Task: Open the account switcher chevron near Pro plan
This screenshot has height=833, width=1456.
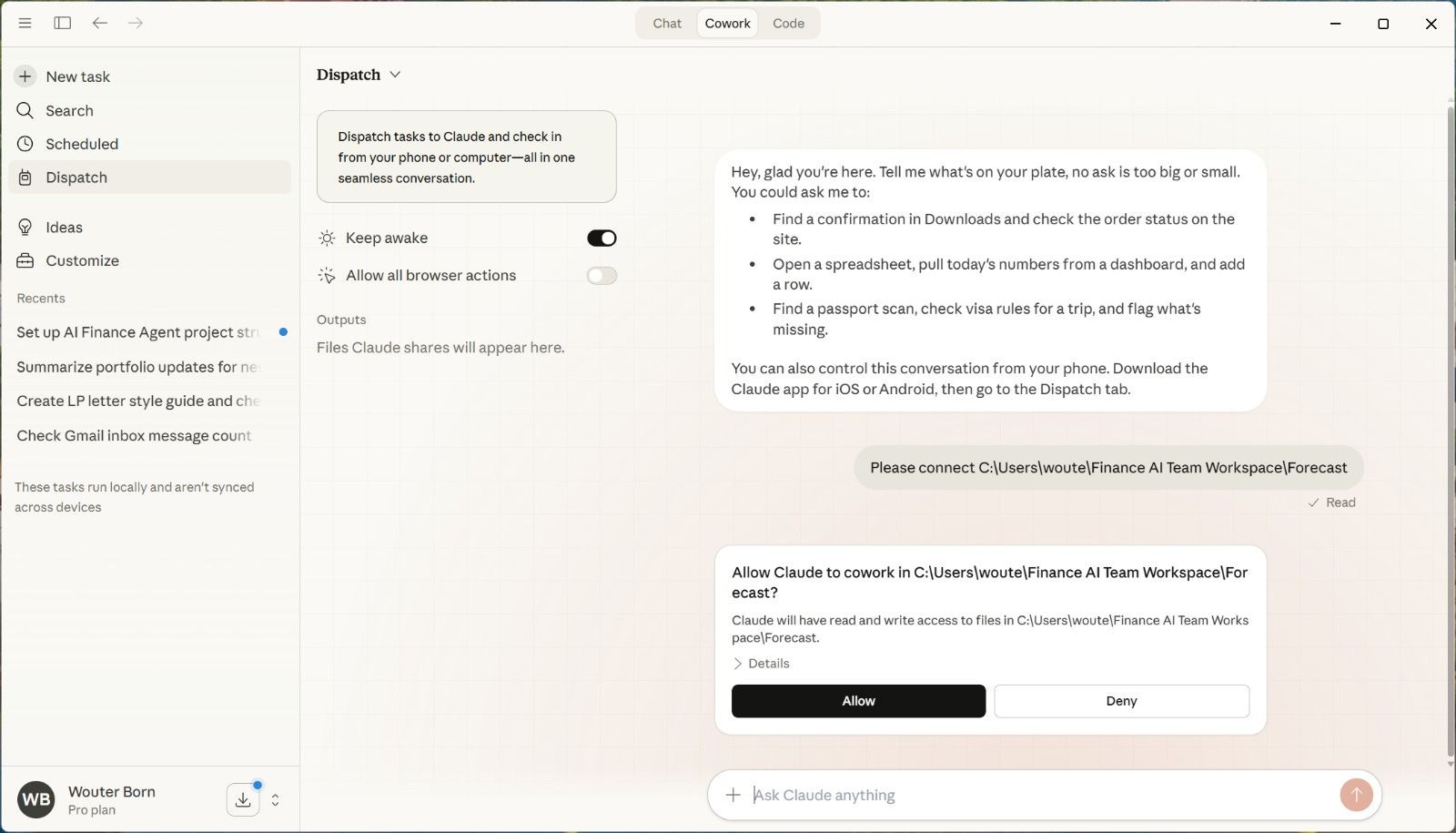Action: tap(274, 799)
